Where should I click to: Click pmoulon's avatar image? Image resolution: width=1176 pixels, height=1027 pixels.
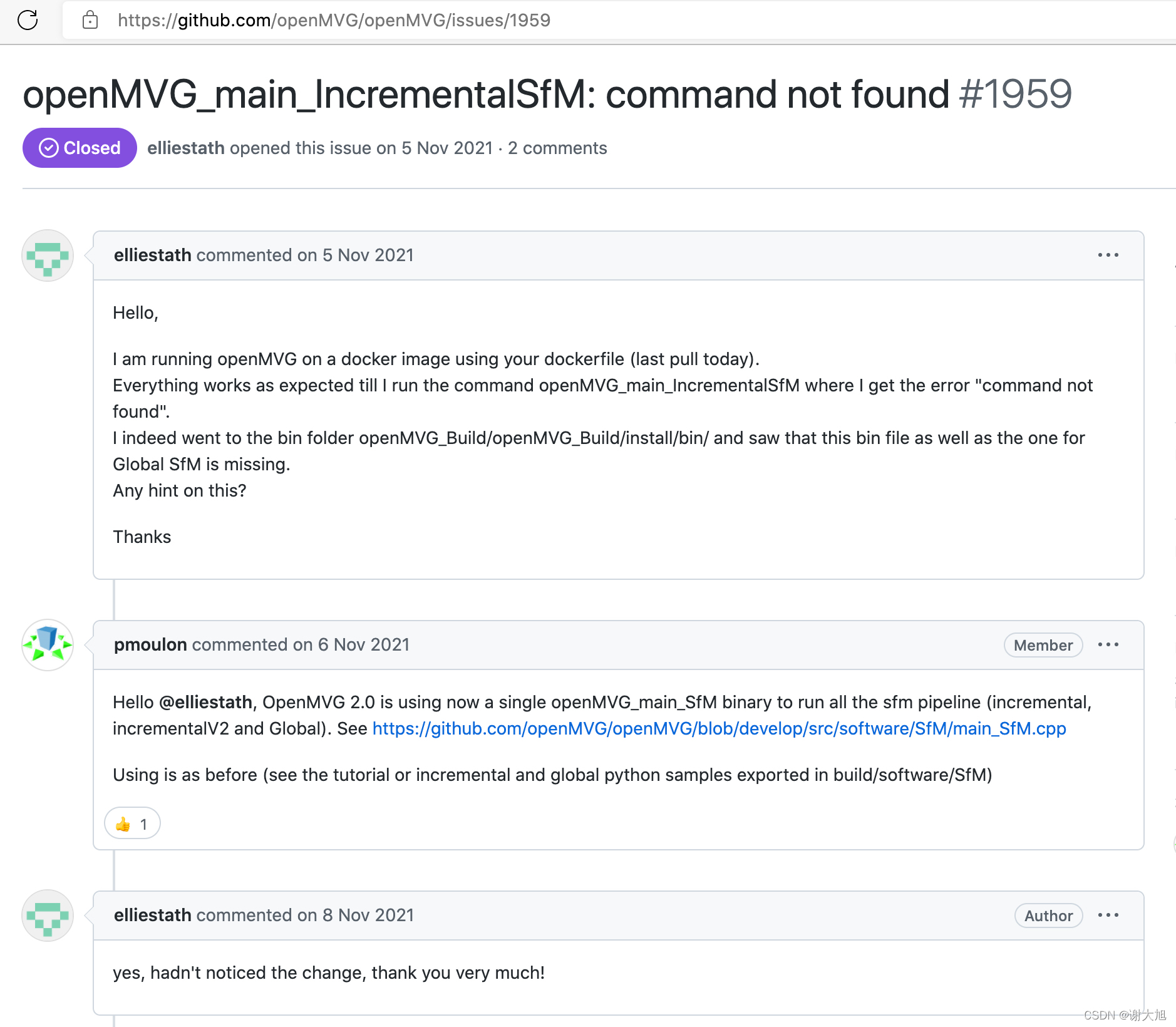(47, 646)
